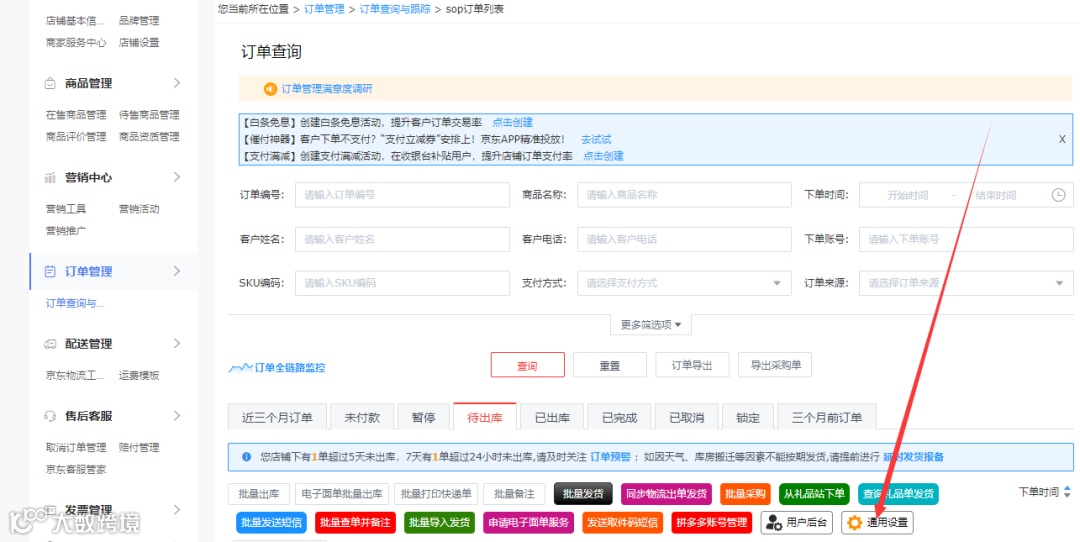Click the speaker icon beside 订单管理满意度调研
This screenshot has height=542, width=1080.
pos(270,89)
